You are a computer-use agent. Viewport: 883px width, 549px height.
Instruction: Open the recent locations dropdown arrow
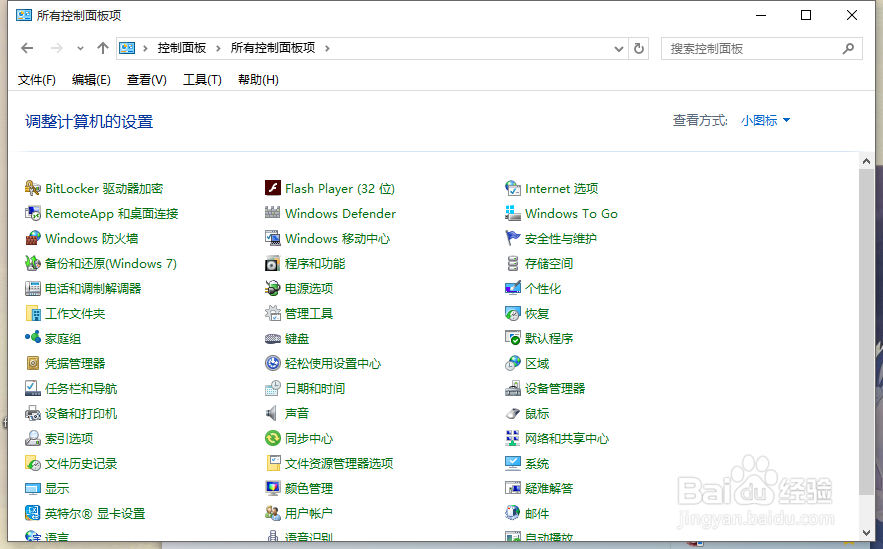pos(81,48)
